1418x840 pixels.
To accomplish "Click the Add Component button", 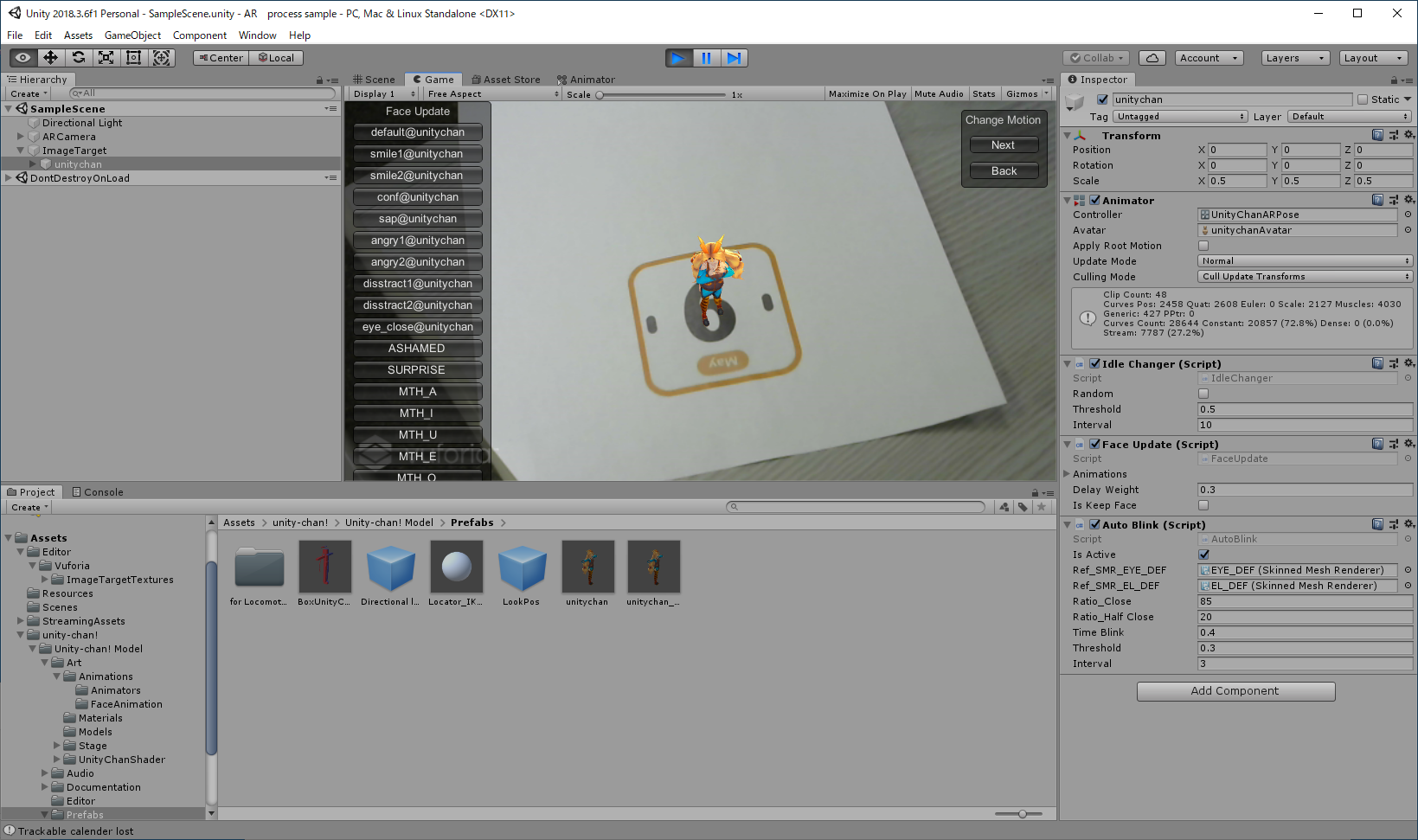I will [x=1235, y=691].
